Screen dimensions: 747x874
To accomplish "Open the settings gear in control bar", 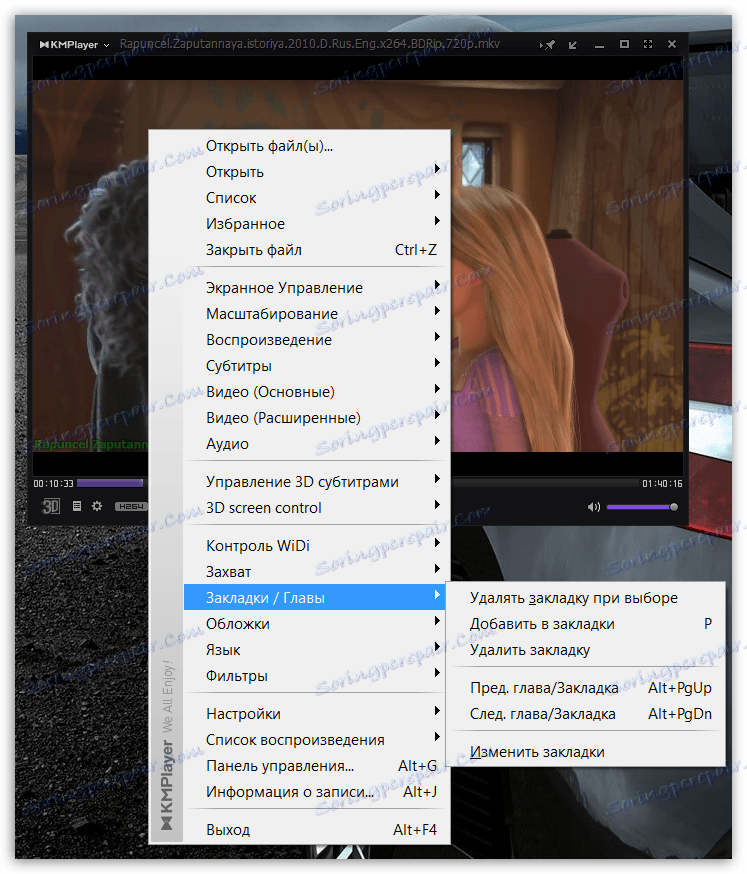I will coord(97,506).
